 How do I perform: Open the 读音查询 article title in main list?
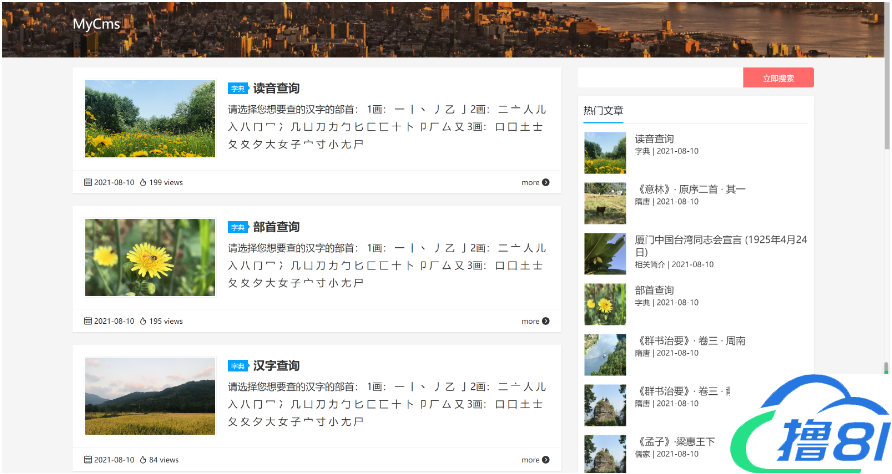click(276, 88)
